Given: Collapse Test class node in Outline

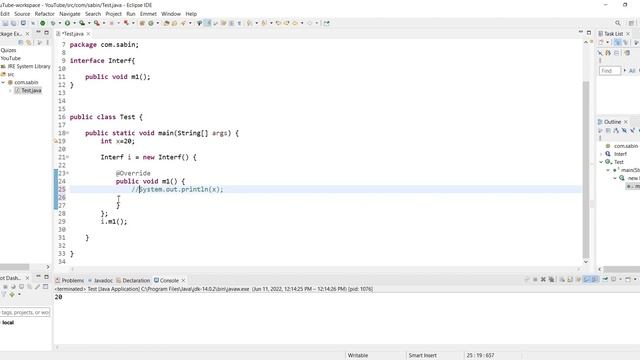Looking at the screenshot, I should tap(601, 162).
